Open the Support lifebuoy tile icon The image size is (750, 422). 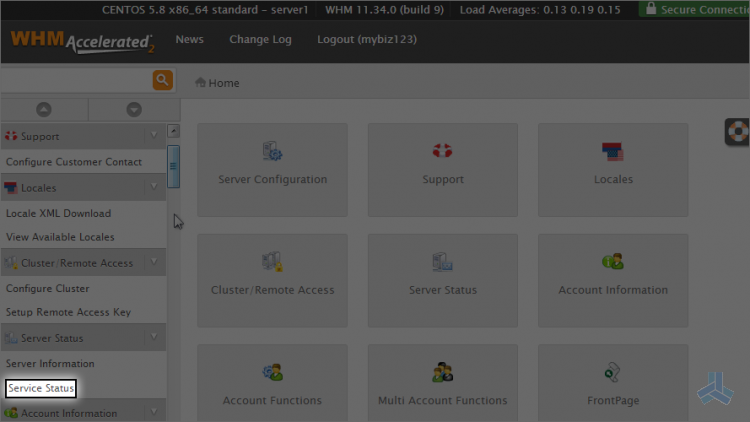[442, 151]
